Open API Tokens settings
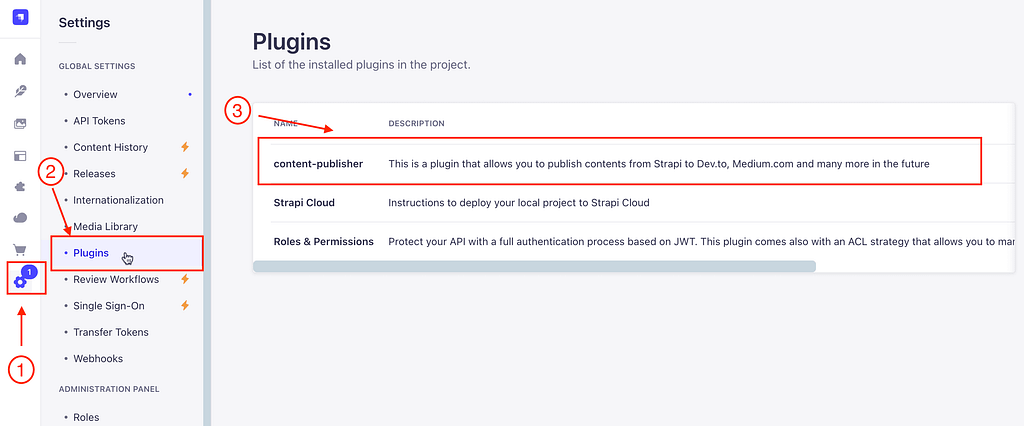Image resolution: width=1024 pixels, height=426 pixels. tap(99, 121)
